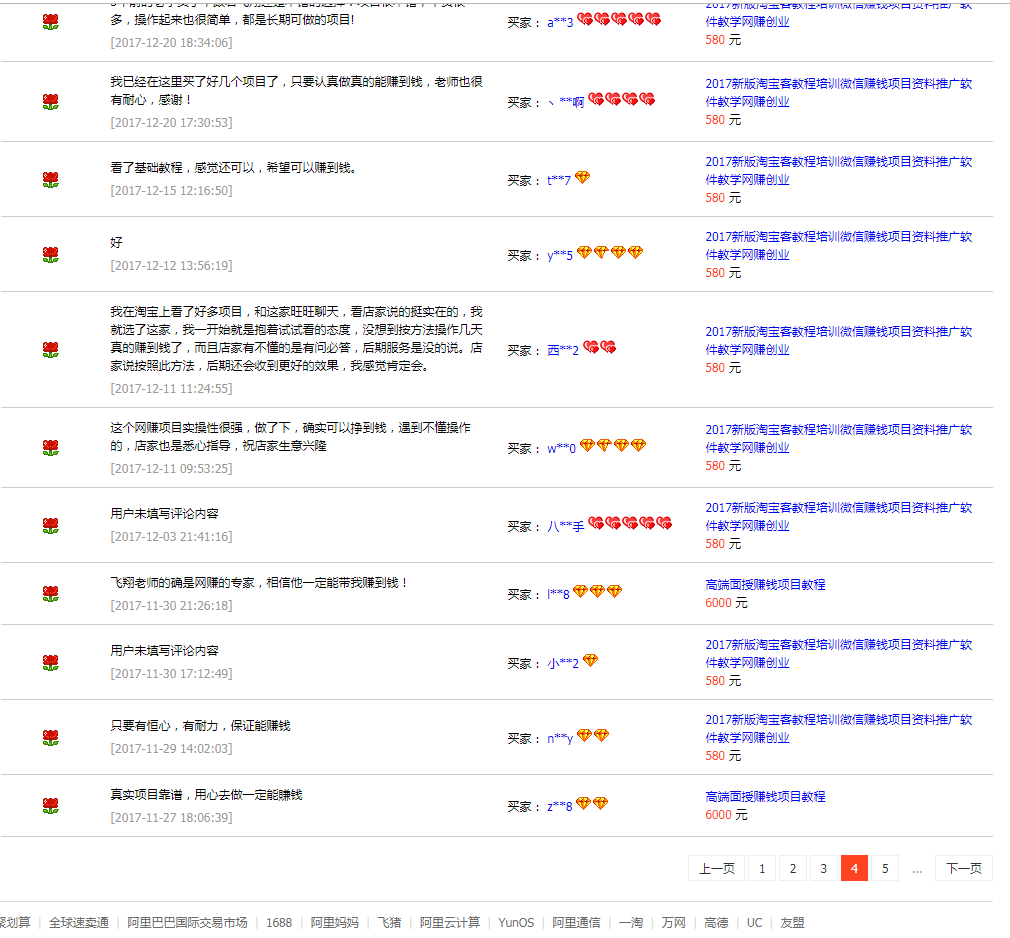Click the heart credit icons next to buyer 西**2
The height and width of the screenshot is (938, 1010).
tap(599, 348)
